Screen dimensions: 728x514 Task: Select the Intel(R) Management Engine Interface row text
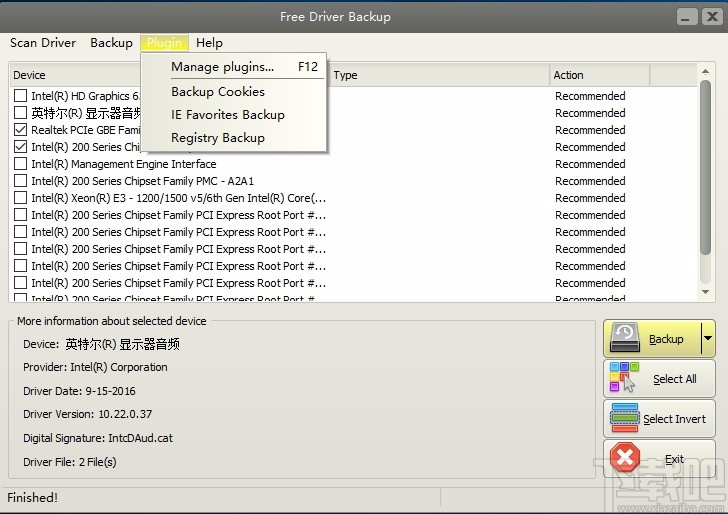124,164
